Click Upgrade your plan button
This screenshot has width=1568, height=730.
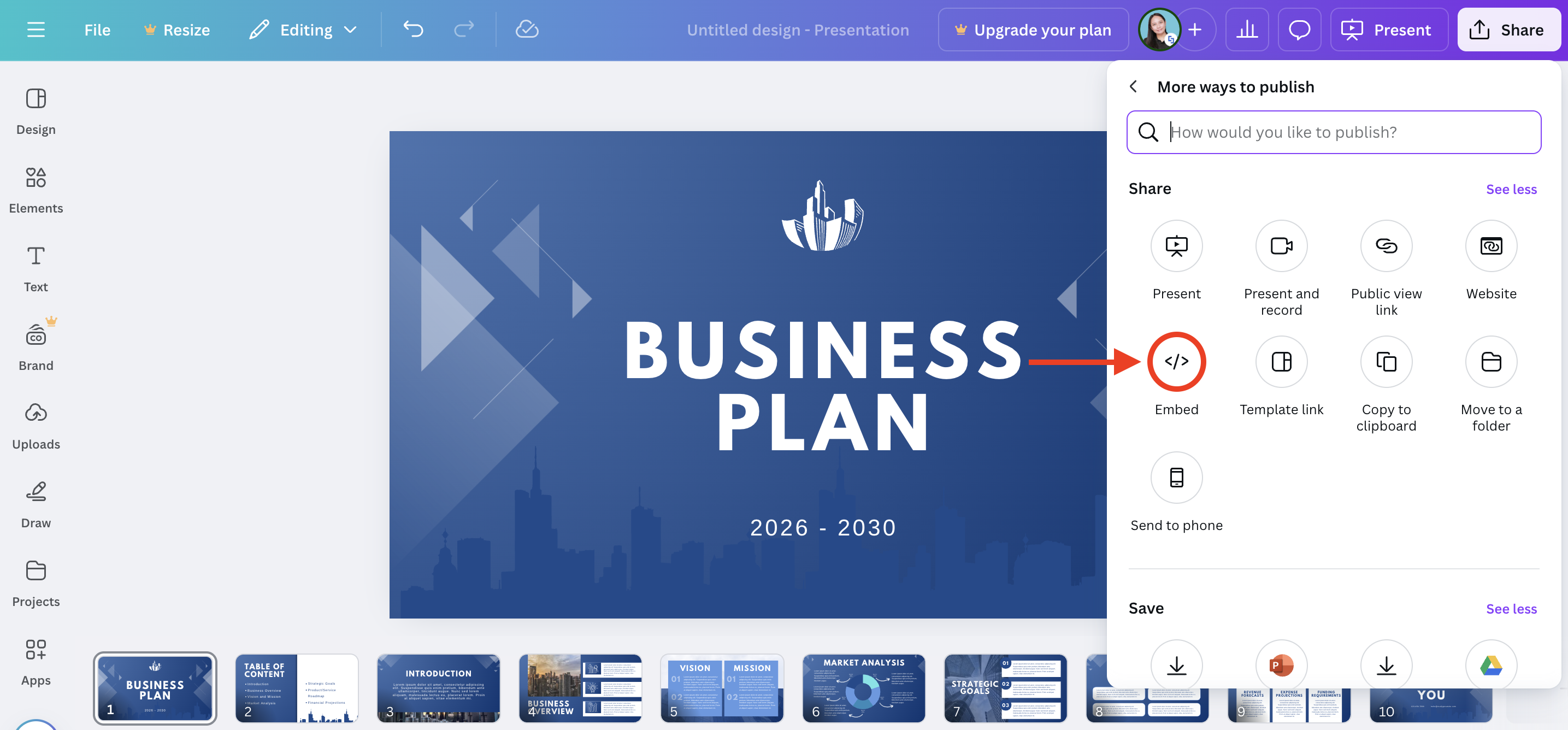[x=1033, y=30]
